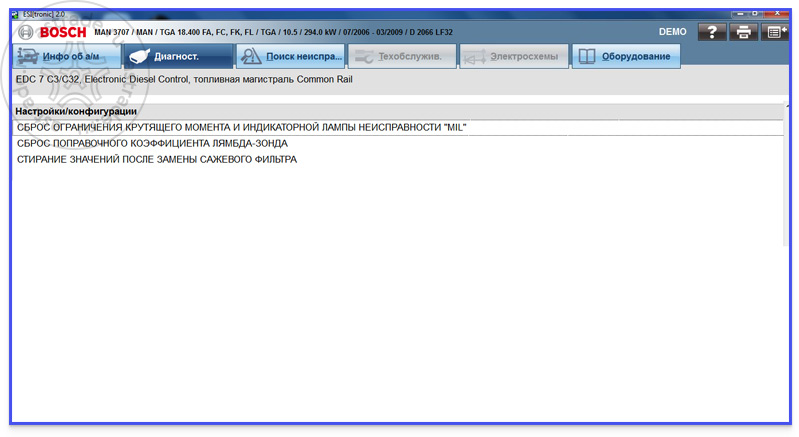Open the Инфо об а/м tab
This screenshot has width=799, height=437.
tap(67, 56)
